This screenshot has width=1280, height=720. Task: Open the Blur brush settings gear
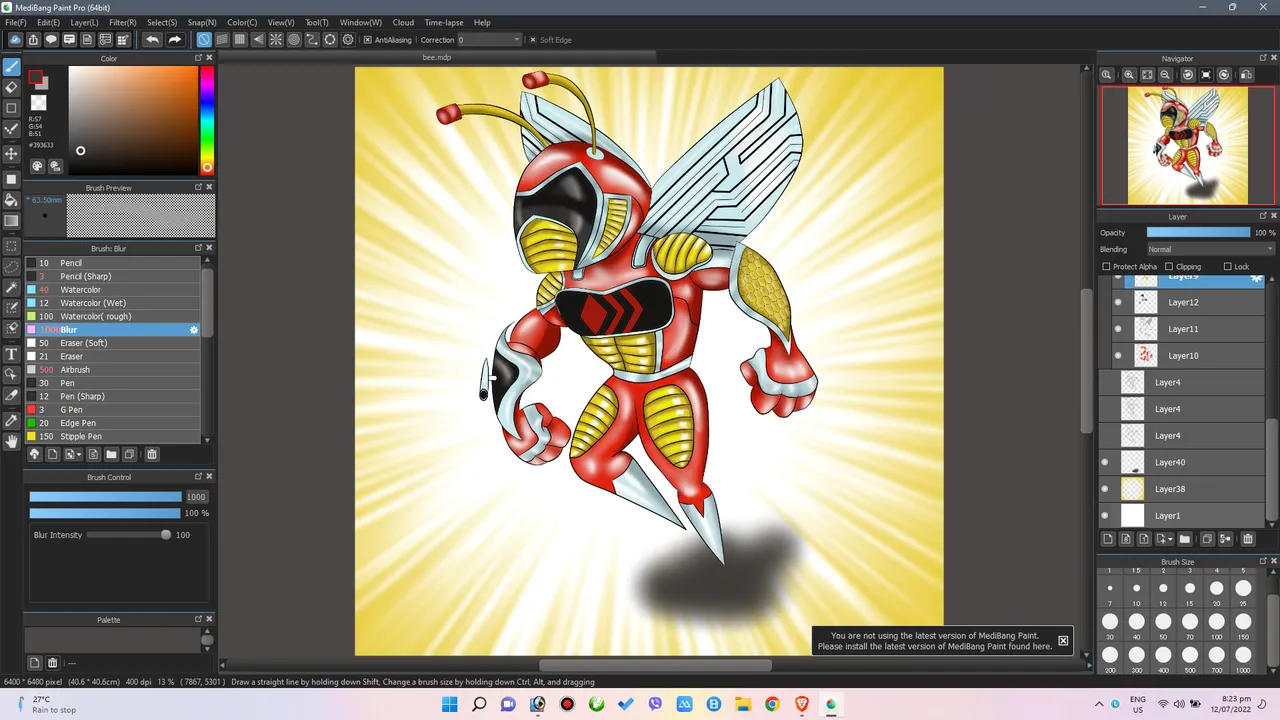pyautogui.click(x=194, y=329)
